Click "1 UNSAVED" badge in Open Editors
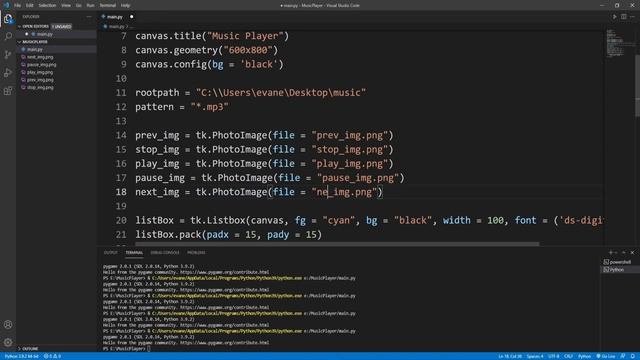Screen dimensions: 640x360 62,27
